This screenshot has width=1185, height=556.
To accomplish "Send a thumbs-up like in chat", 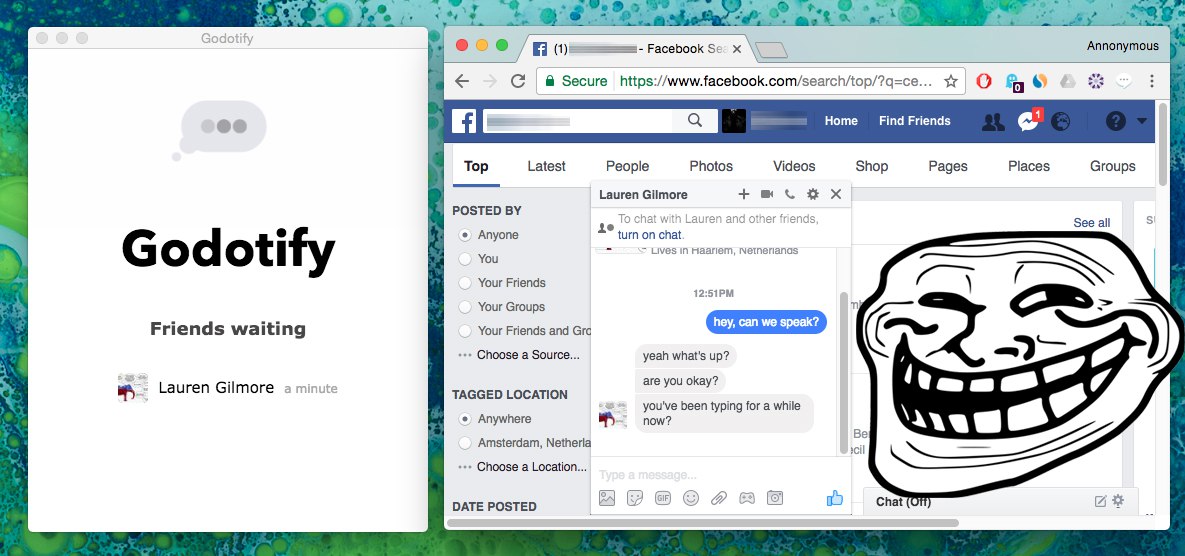I will point(834,498).
